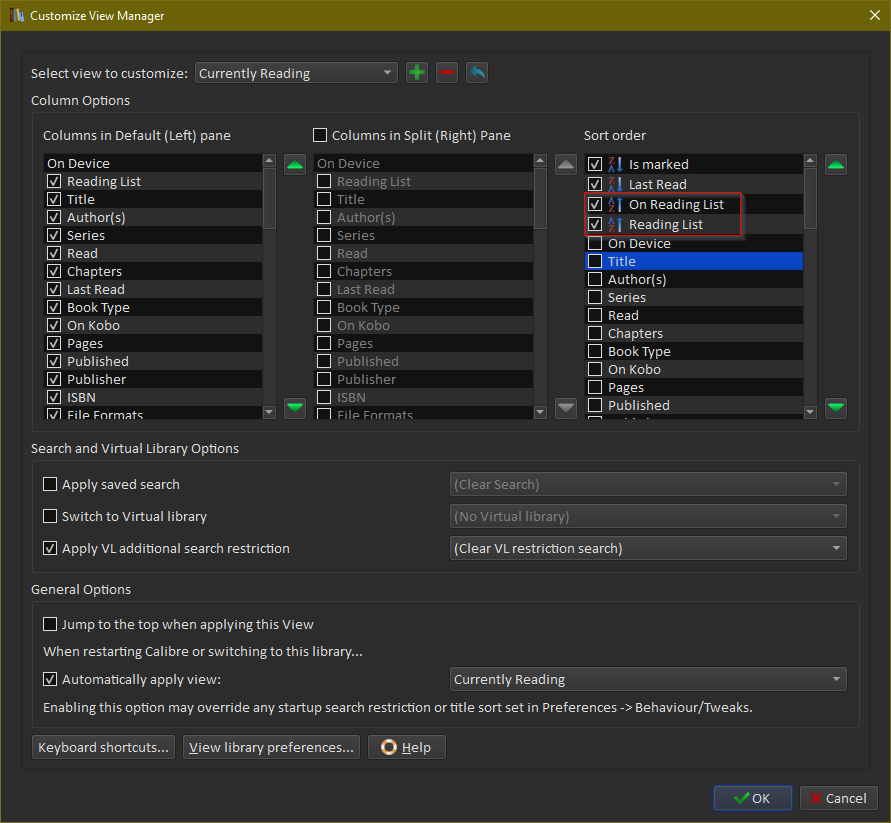
Task: Toggle sort direction icon for Reading List
Action: [615, 225]
